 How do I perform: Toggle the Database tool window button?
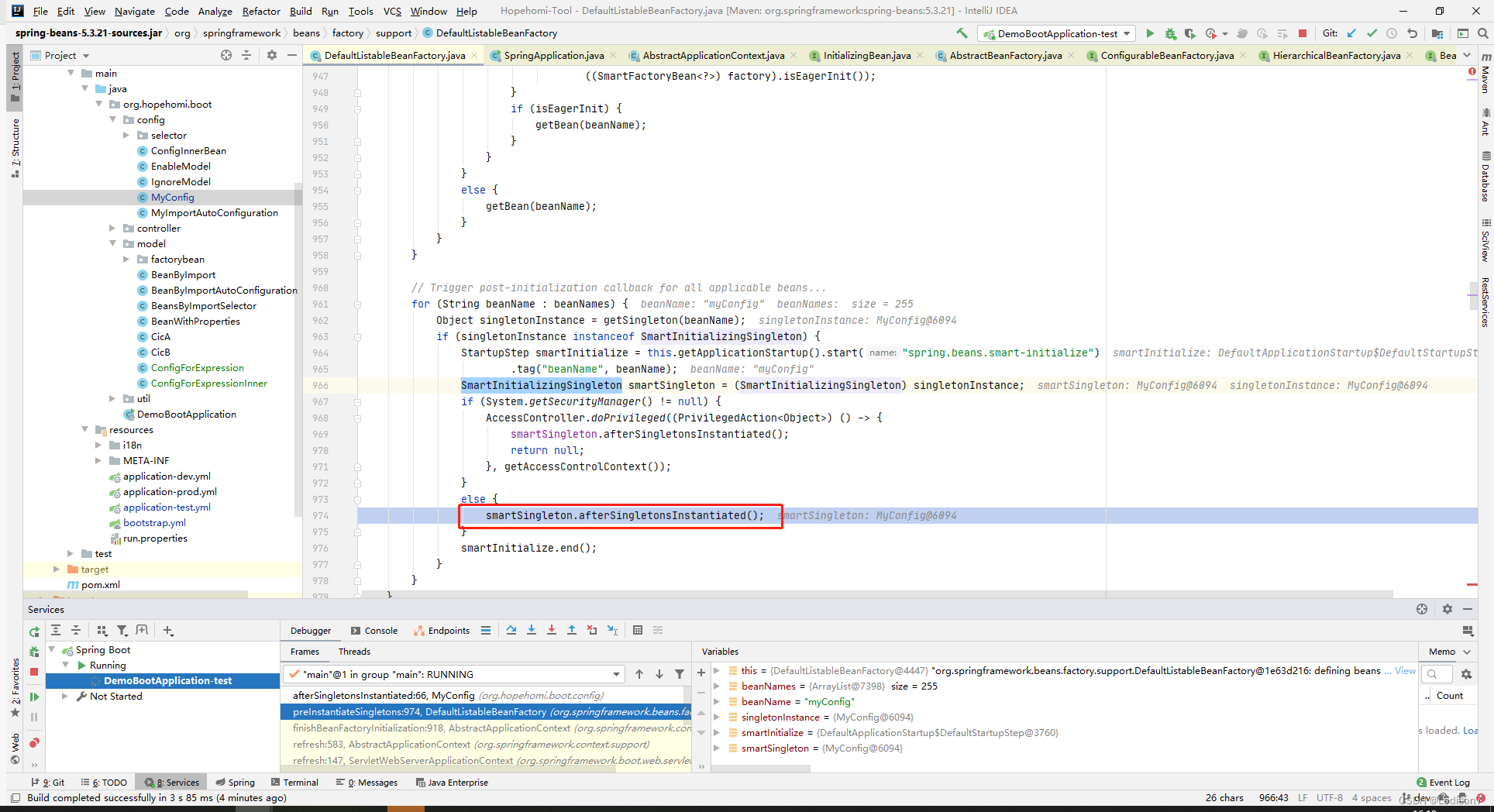tap(1485, 177)
